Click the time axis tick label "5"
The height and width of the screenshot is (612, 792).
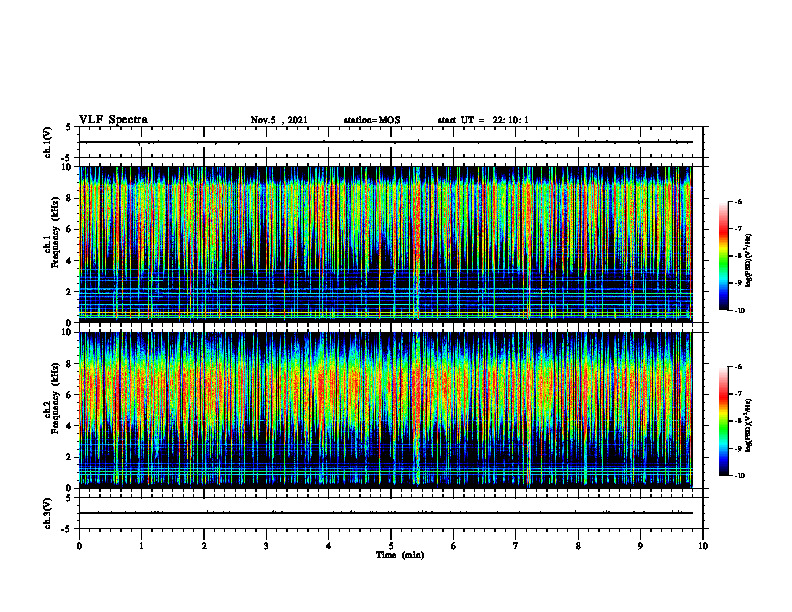[391, 546]
